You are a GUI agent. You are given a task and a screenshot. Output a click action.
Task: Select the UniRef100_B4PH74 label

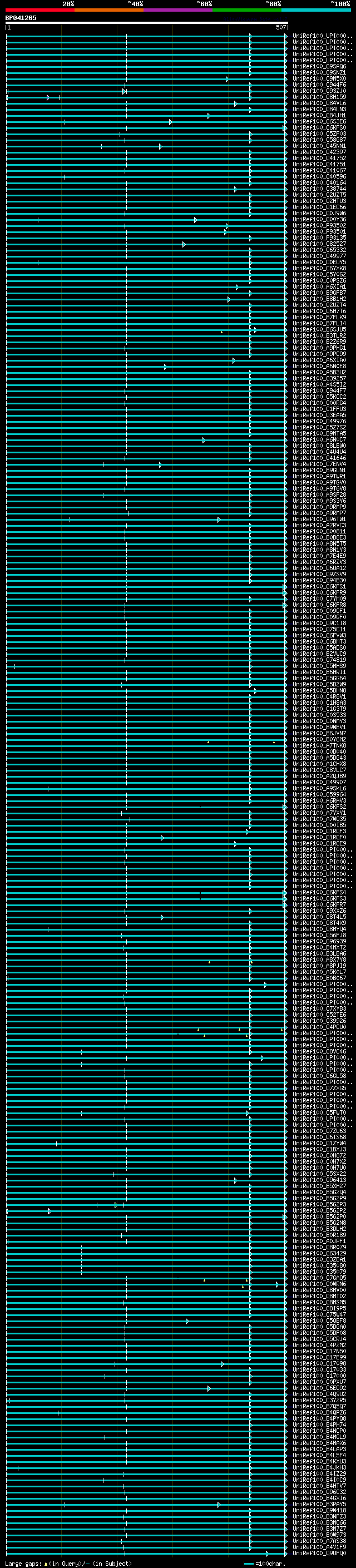click(x=319, y=1424)
